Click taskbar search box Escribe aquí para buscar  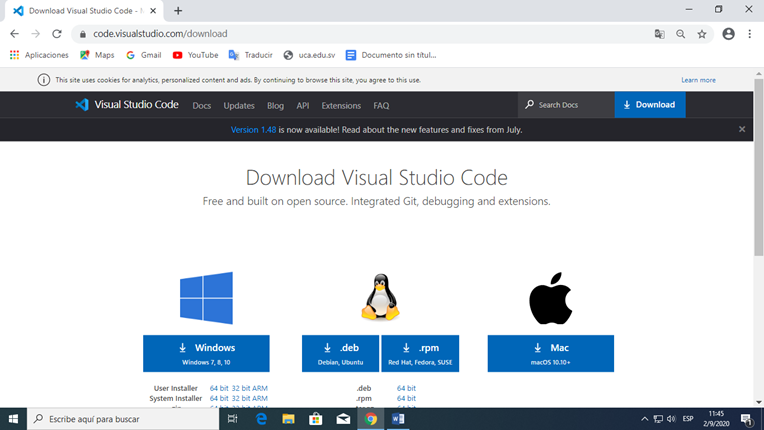[x=123, y=419]
